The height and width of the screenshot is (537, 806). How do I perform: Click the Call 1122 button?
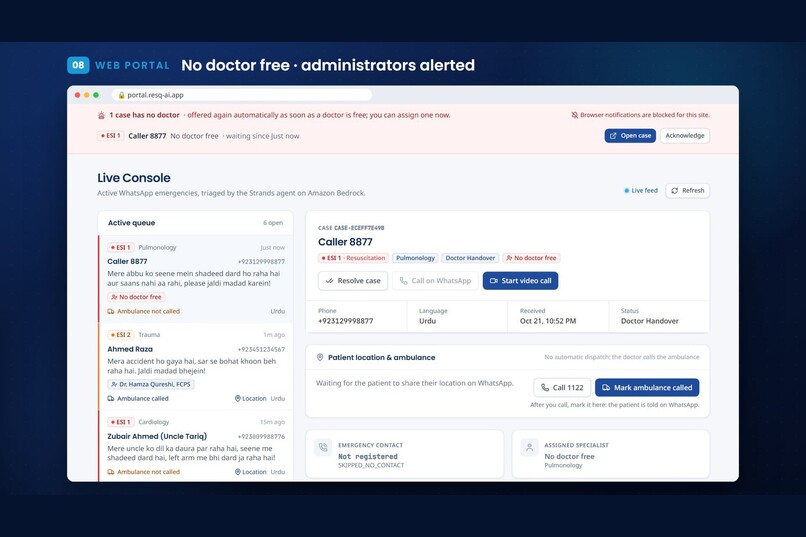pos(562,387)
